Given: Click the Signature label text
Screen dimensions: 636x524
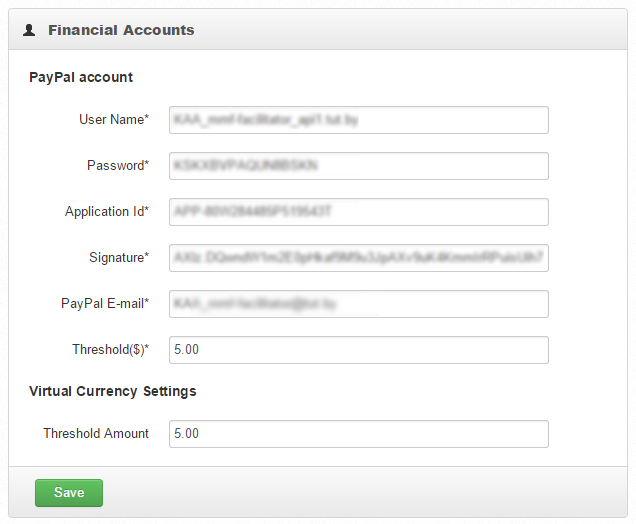Looking at the screenshot, I should (x=119, y=258).
